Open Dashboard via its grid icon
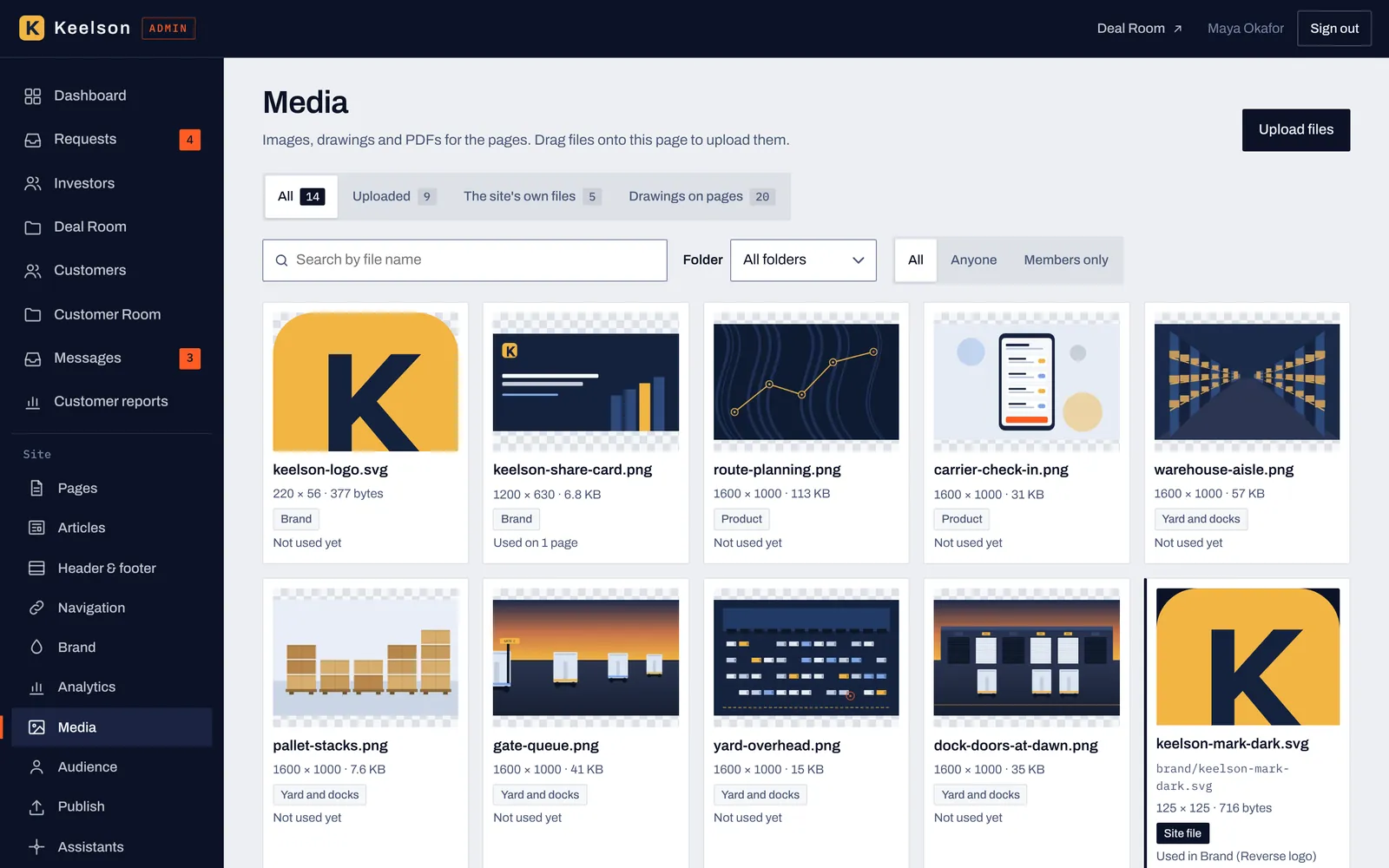The height and width of the screenshot is (868, 1389). [33, 96]
